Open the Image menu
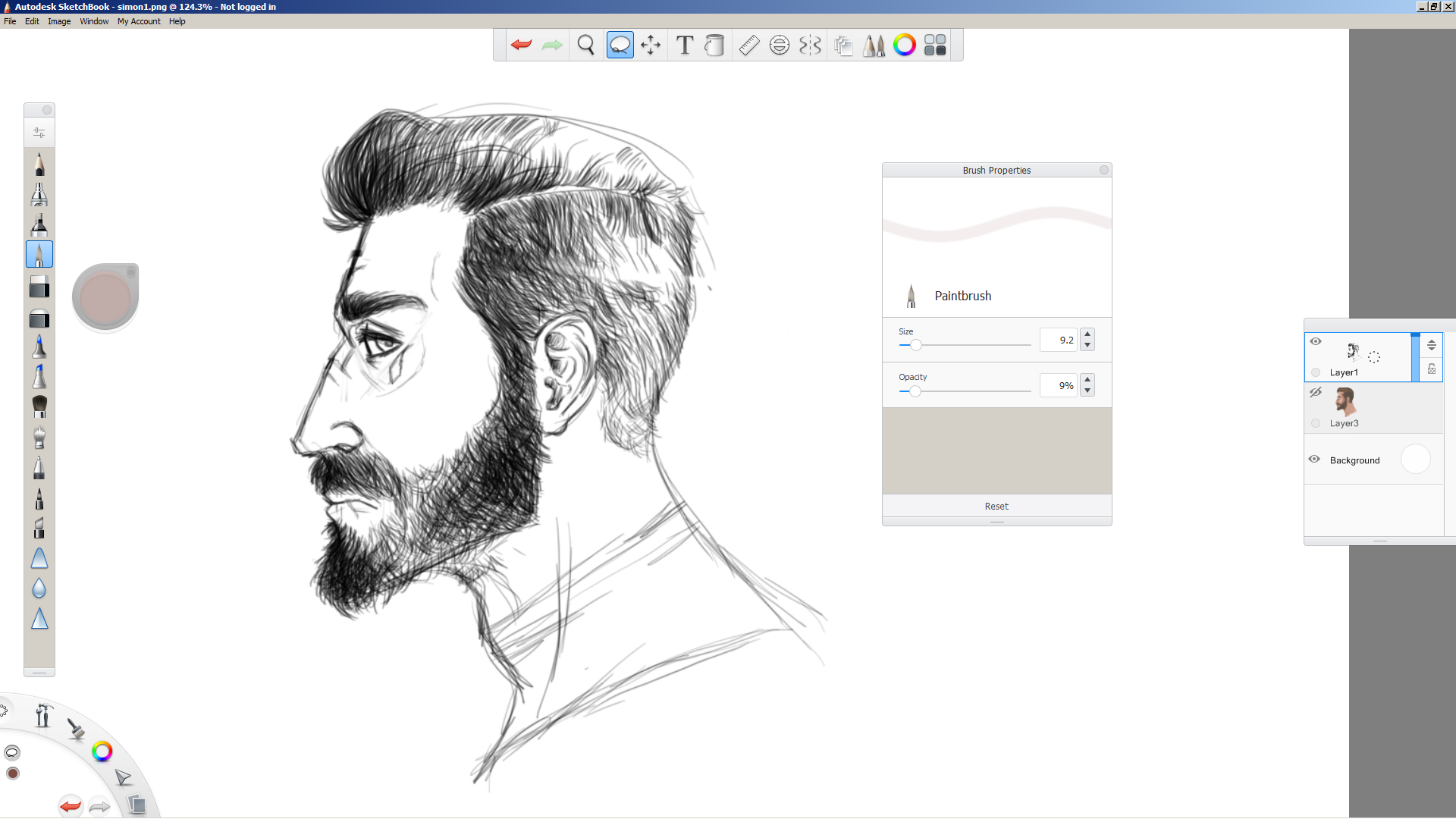This screenshot has width=1456, height=819. pyautogui.click(x=59, y=21)
